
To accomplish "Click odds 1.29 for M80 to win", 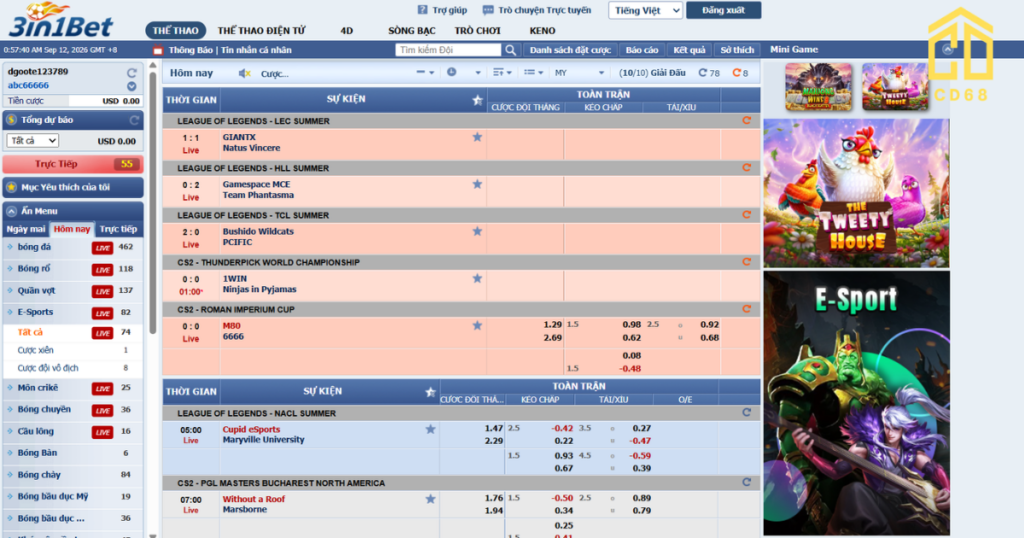I will 552,324.
